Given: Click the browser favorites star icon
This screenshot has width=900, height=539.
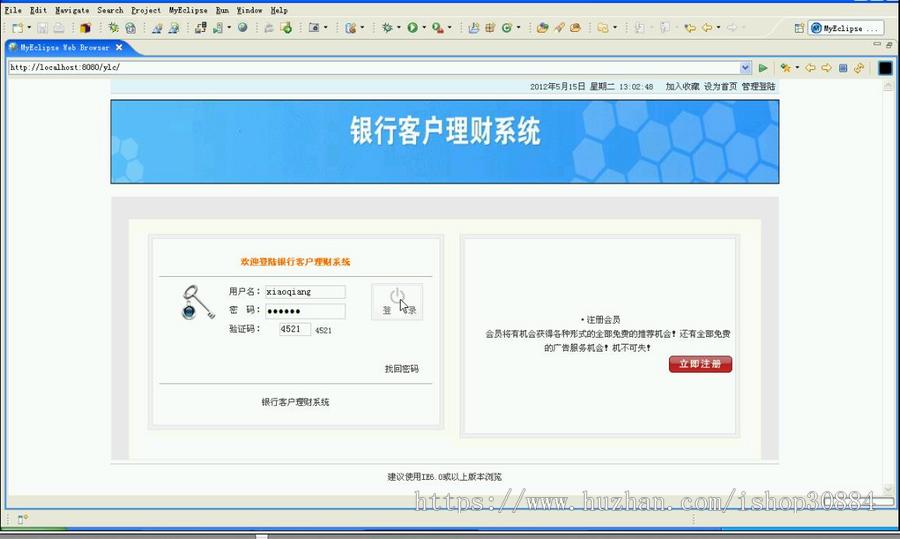Looking at the screenshot, I should (785, 68).
